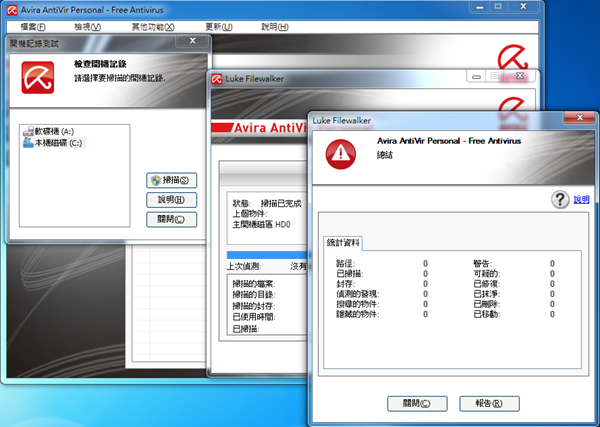The height and width of the screenshot is (427, 600).
Task: Open the 說明(H) menu
Action: (275, 27)
